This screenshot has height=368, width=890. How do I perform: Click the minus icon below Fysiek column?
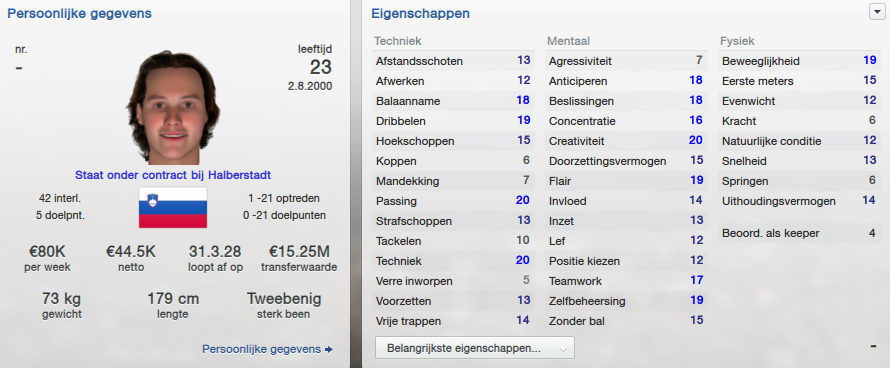874,346
